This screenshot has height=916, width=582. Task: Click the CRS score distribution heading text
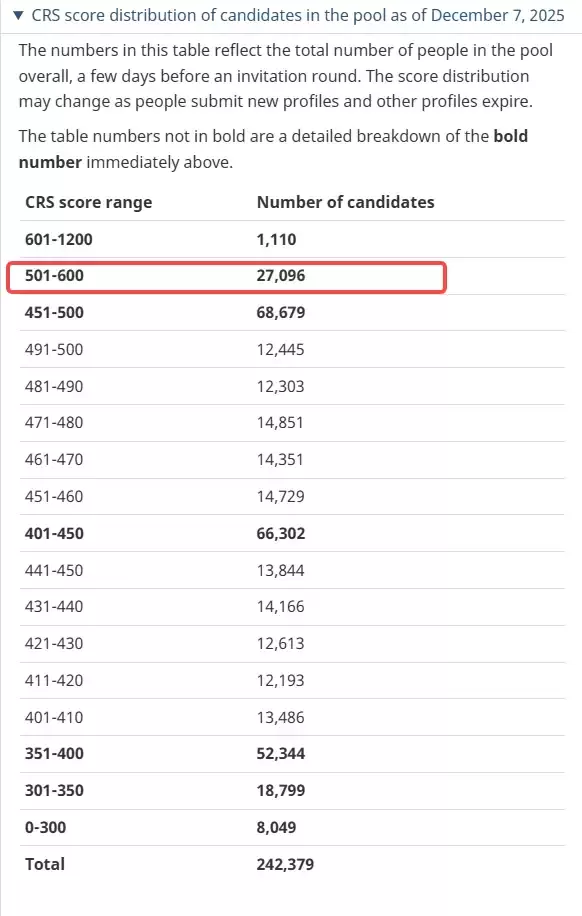[x=298, y=15]
